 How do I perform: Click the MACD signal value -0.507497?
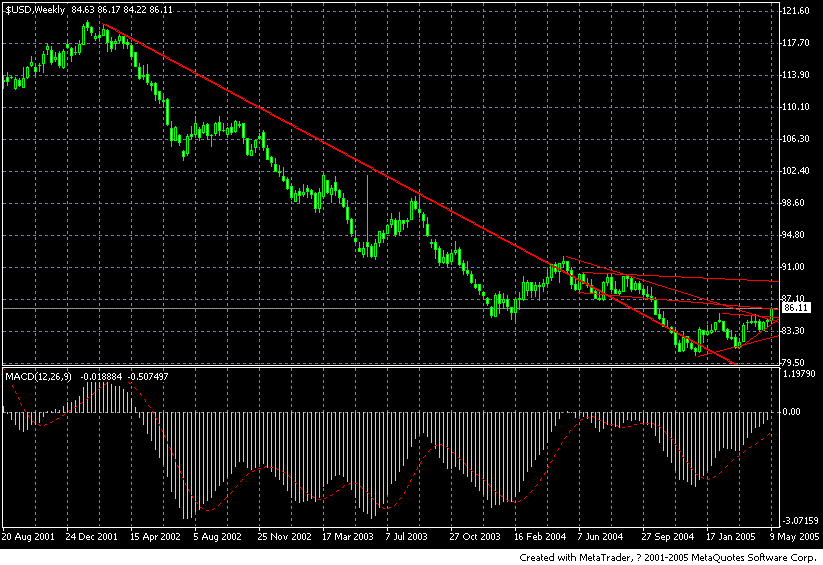coord(148,376)
